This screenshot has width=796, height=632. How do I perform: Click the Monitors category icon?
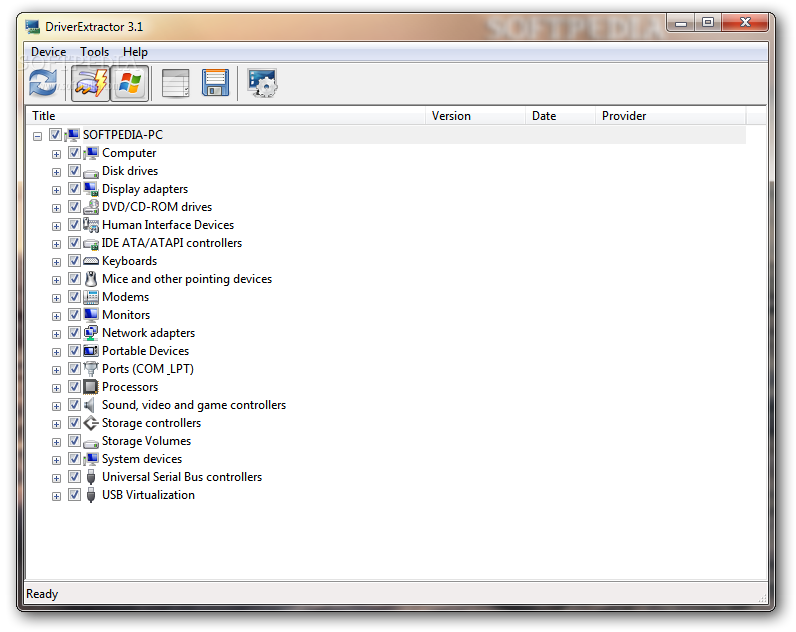(91, 315)
